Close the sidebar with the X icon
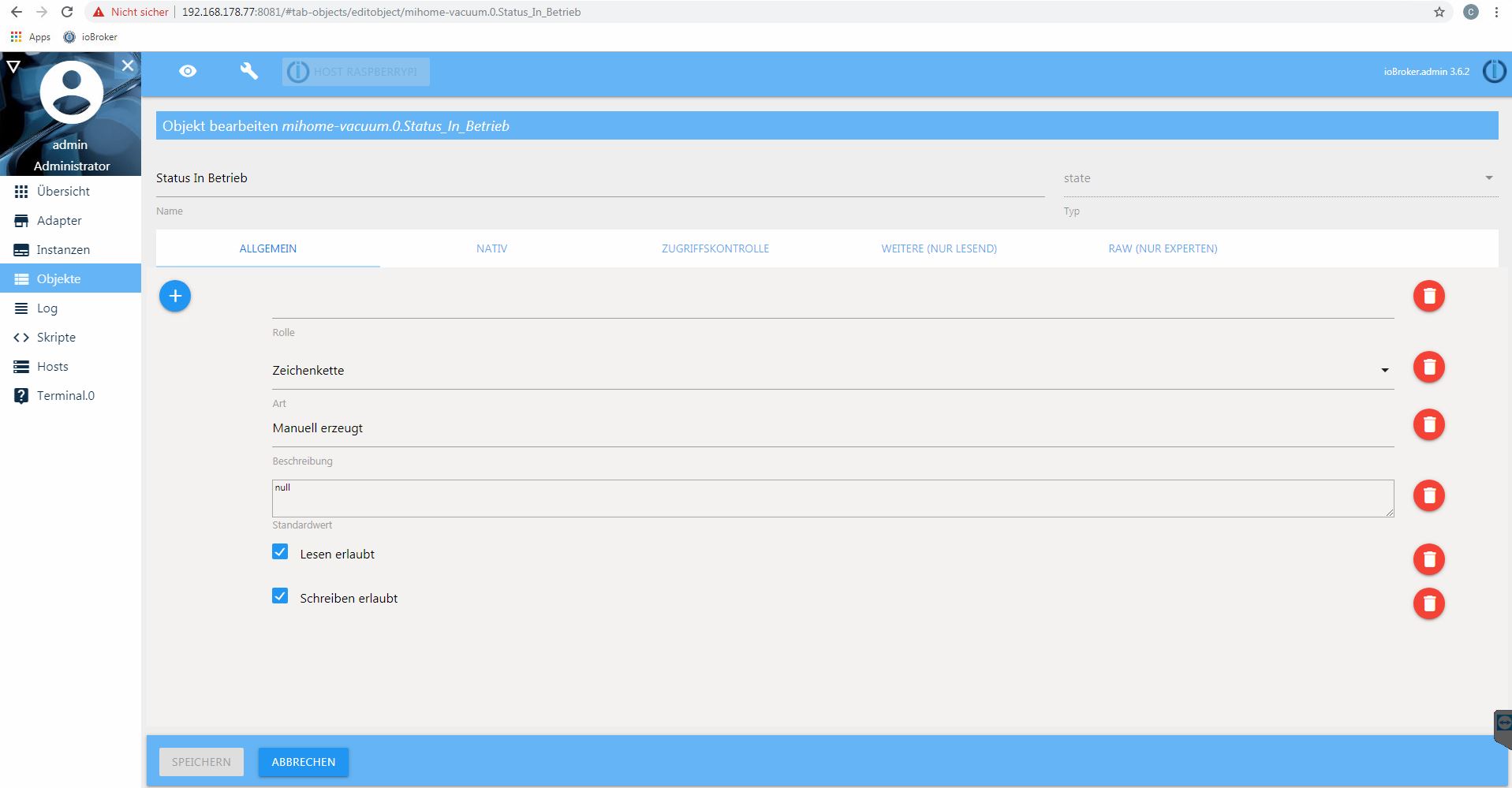Viewport: 1512px width, 788px height. click(128, 65)
